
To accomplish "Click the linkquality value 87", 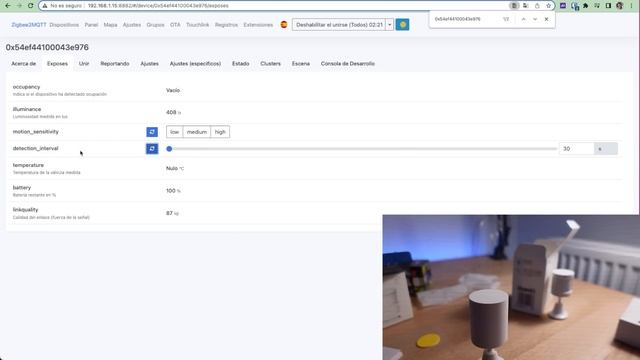I will (x=169, y=213).
